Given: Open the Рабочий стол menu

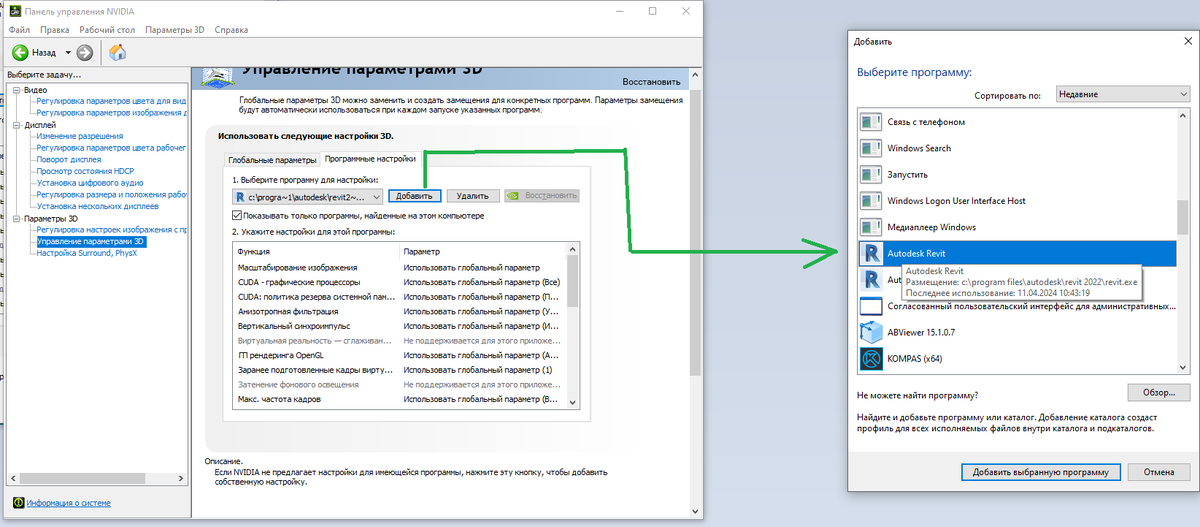Looking at the screenshot, I should pyautogui.click(x=108, y=30).
